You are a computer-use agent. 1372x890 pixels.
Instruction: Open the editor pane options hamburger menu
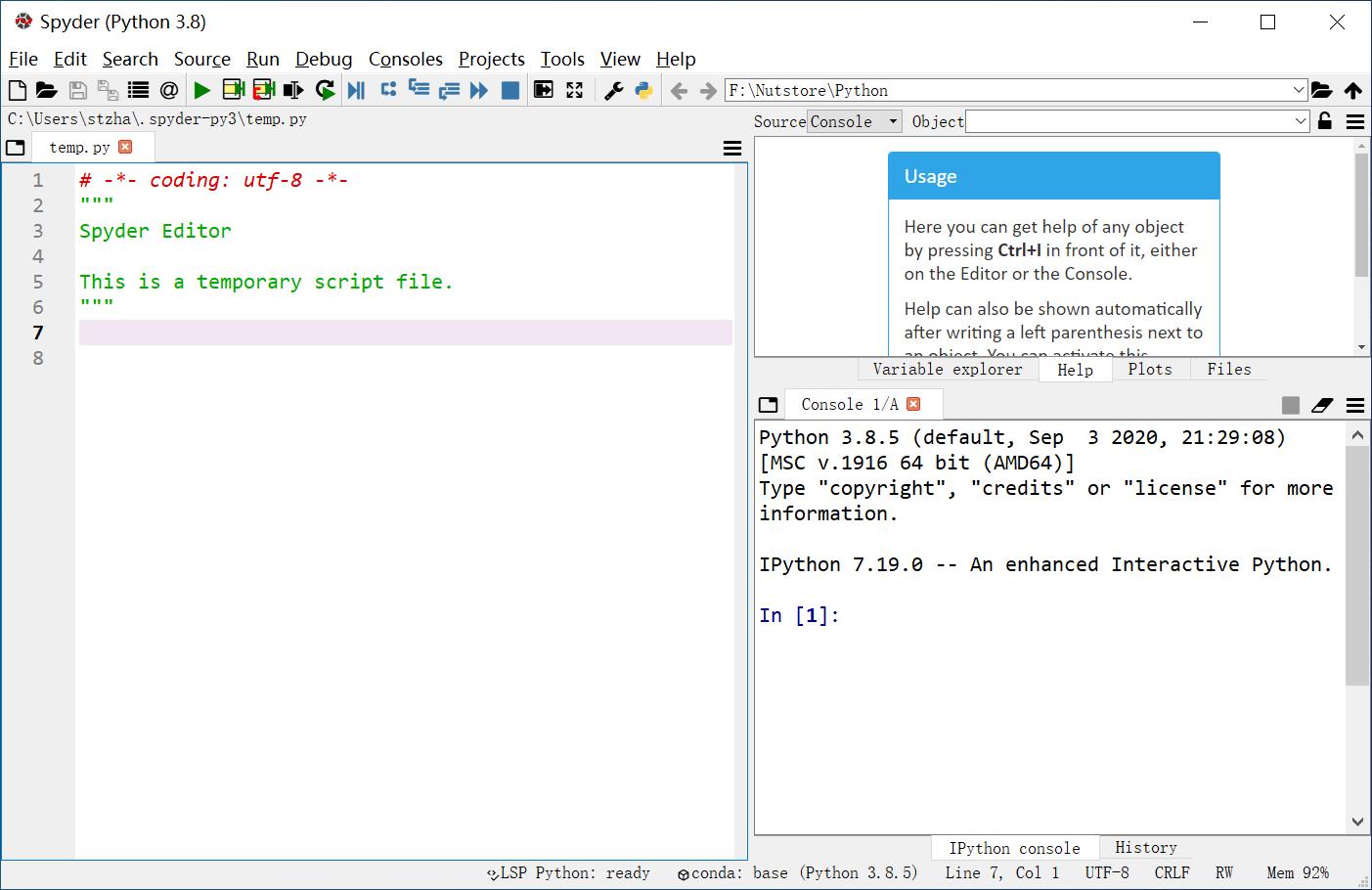pos(732,149)
